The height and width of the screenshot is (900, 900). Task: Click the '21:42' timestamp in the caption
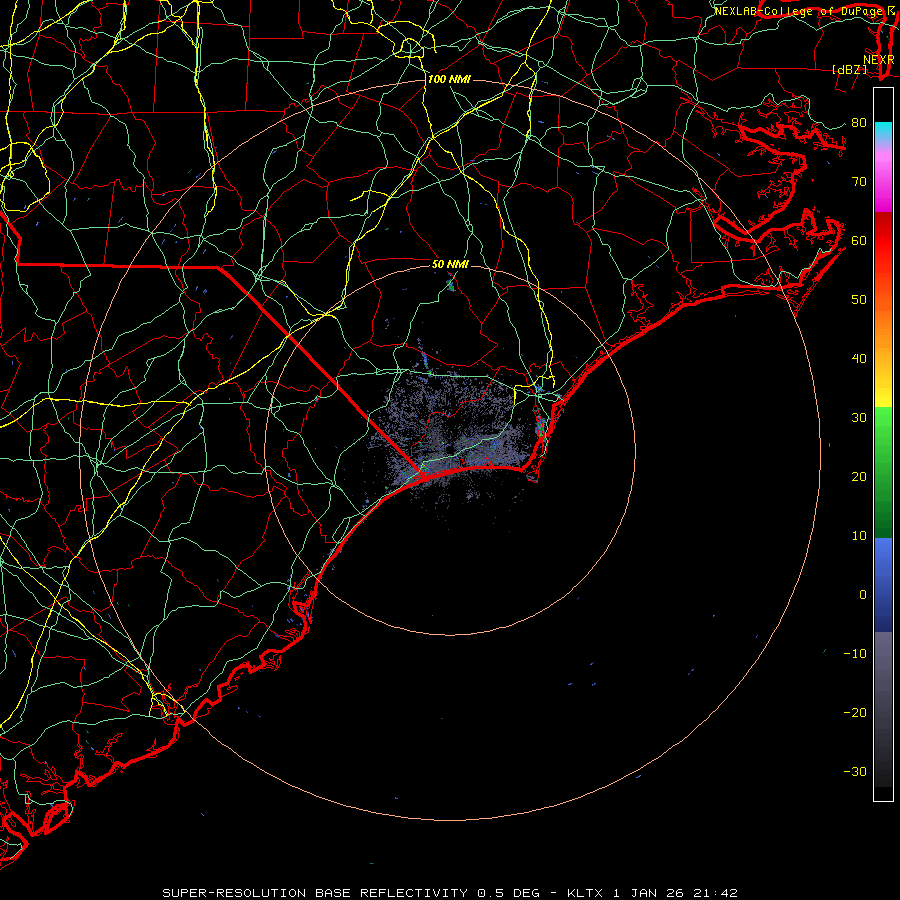pos(717,893)
